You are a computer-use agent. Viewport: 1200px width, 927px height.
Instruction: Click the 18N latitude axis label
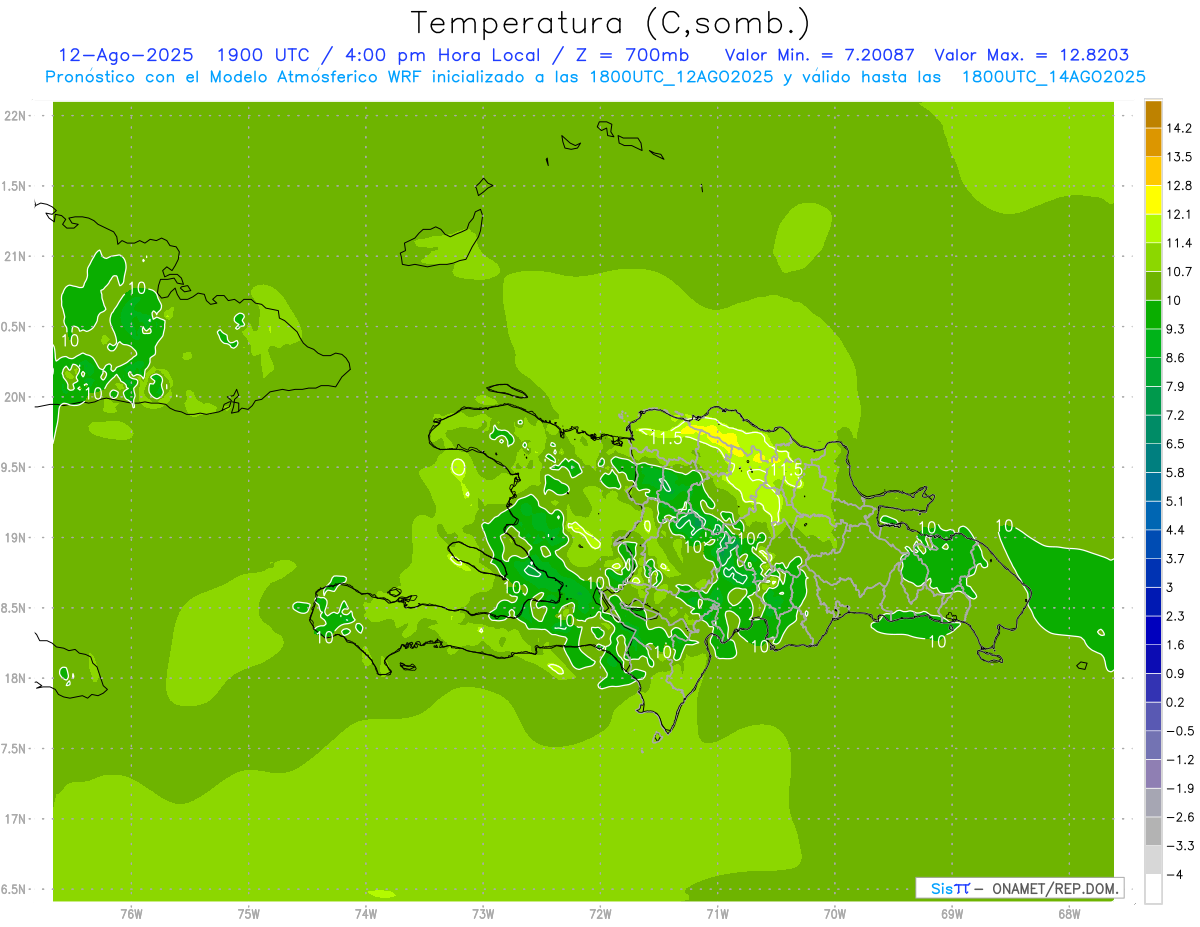click(15, 678)
